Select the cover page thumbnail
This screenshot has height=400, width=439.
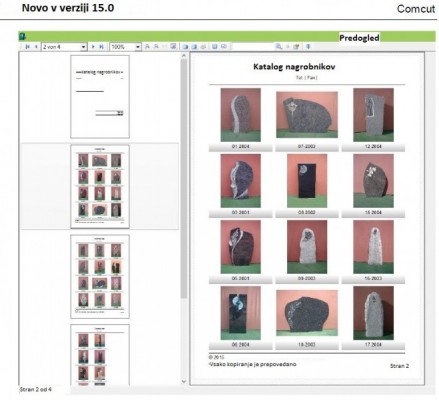coord(100,97)
